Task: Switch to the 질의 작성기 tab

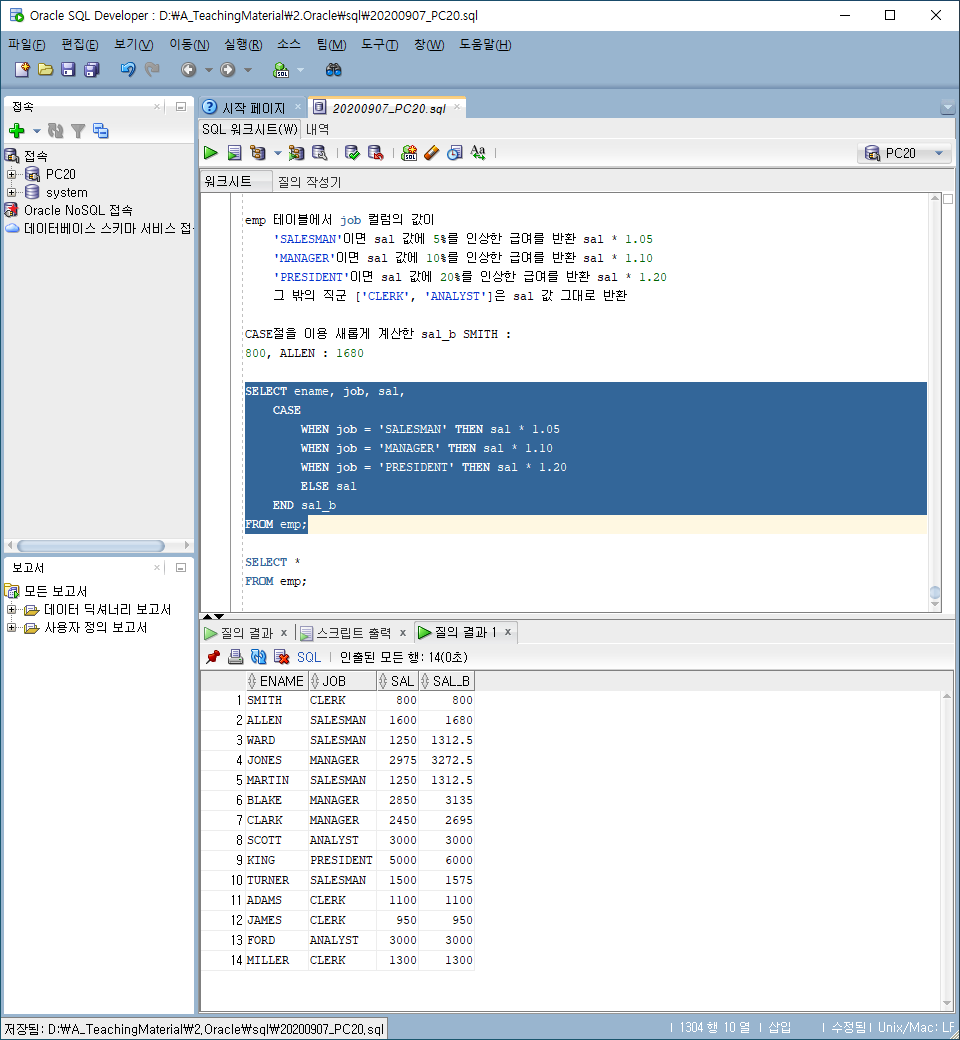Action: click(x=309, y=182)
